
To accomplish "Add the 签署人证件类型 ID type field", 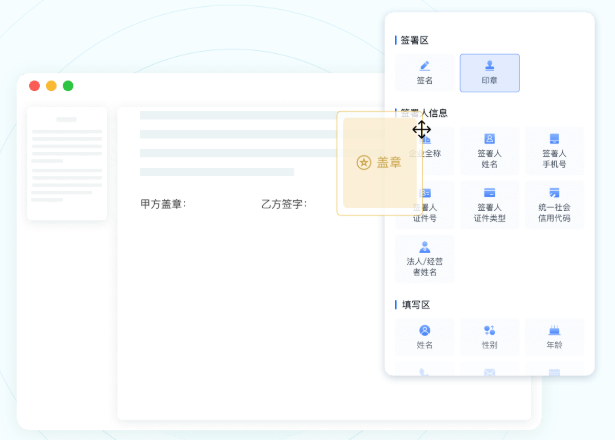I will coord(489,205).
